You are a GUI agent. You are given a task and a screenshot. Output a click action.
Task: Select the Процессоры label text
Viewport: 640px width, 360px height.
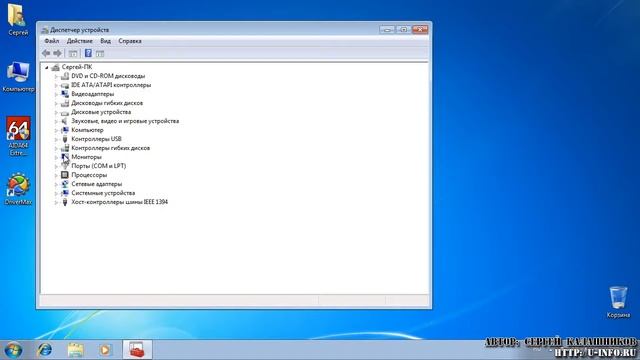coord(89,175)
